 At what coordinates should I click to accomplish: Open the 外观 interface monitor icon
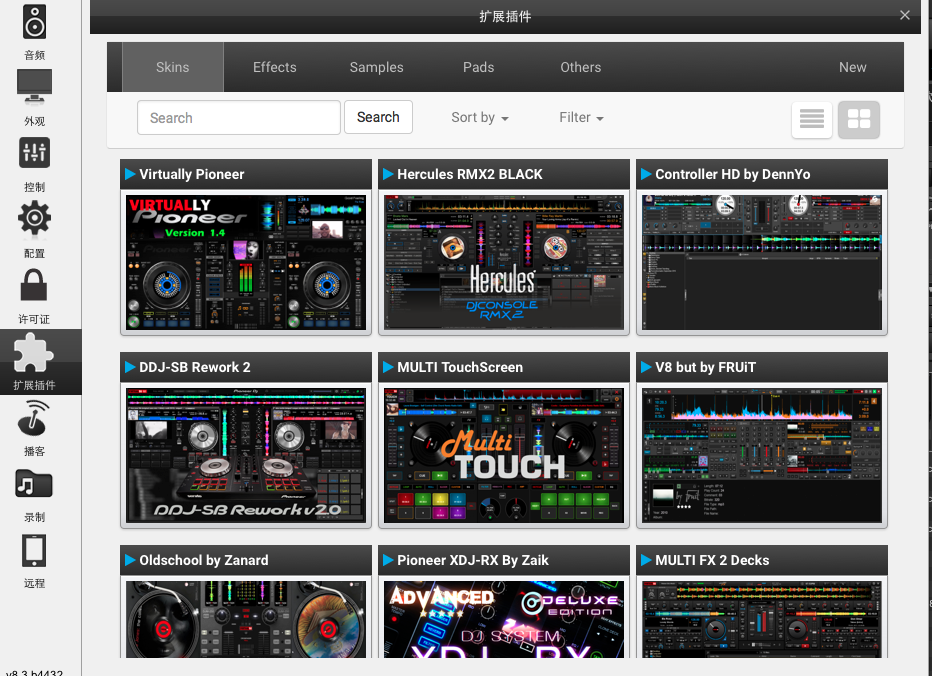(x=34, y=87)
